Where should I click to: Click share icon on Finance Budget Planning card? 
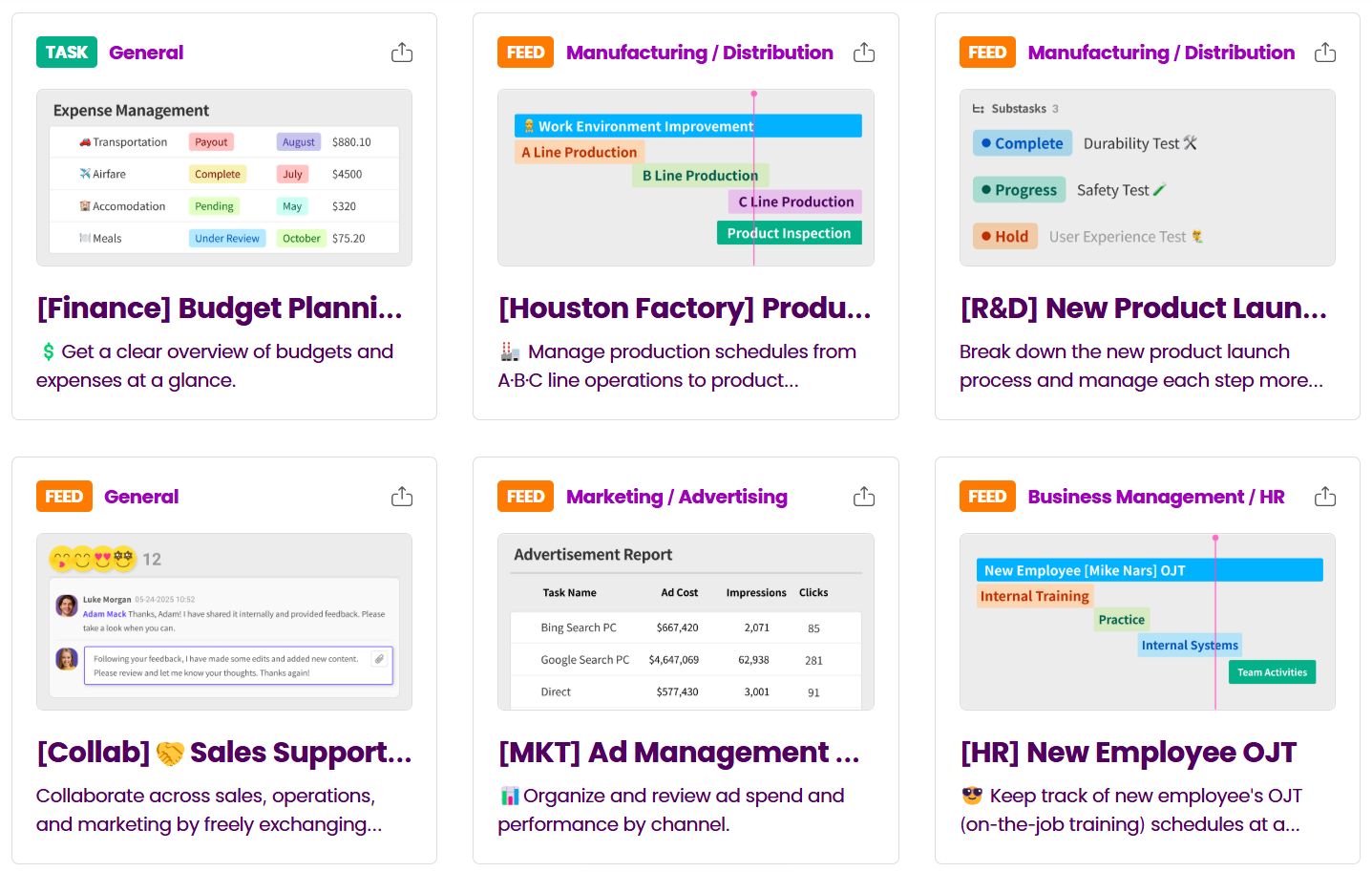[402, 53]
